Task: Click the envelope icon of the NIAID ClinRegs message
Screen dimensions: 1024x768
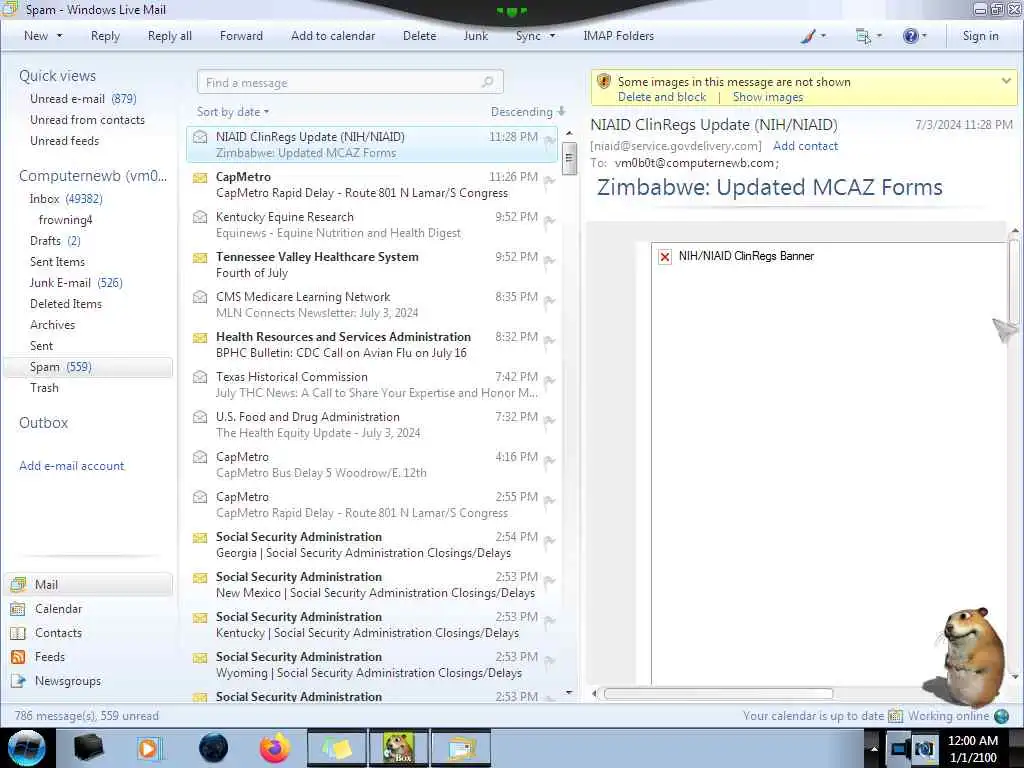Action: [x=200, y=137]
